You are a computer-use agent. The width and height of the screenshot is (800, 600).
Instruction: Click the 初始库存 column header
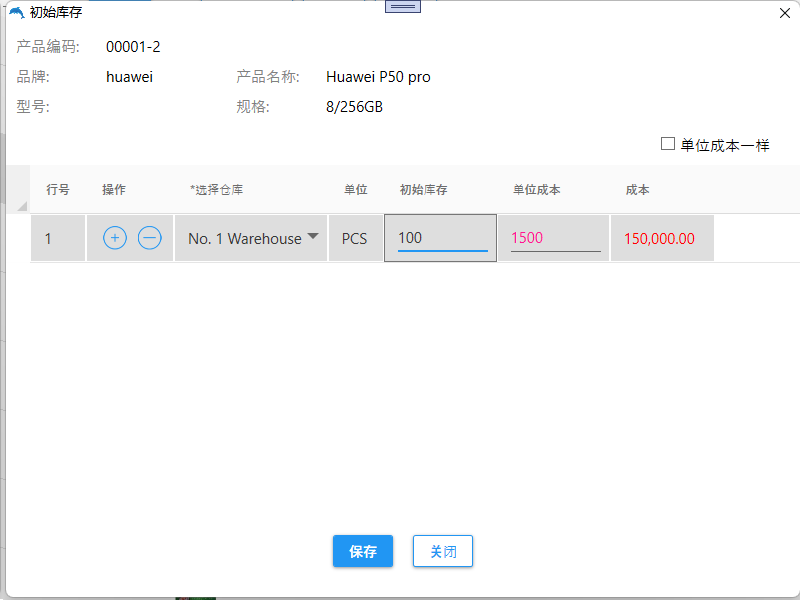click(423, 190)
